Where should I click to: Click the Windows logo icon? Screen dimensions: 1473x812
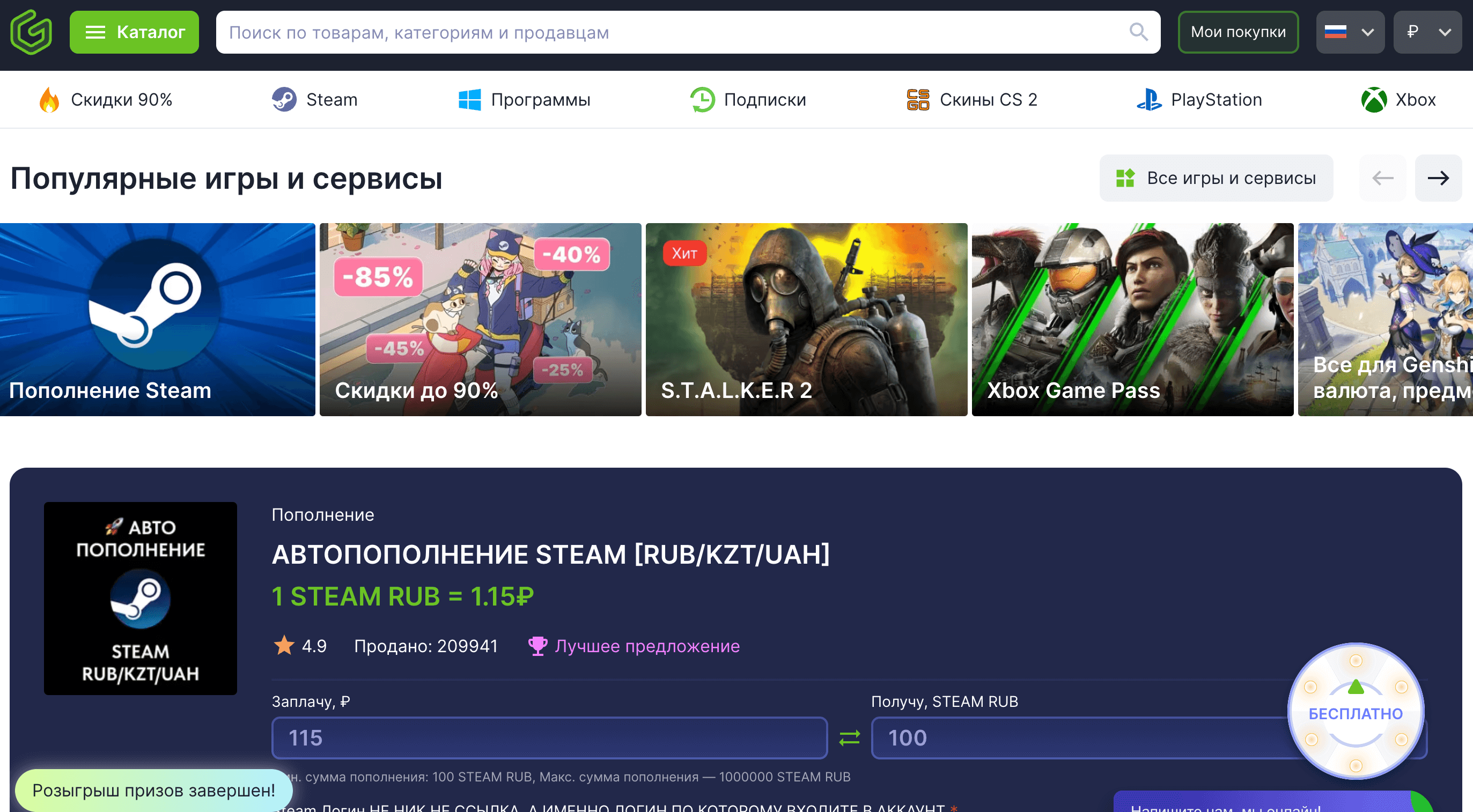coord(469,100)
